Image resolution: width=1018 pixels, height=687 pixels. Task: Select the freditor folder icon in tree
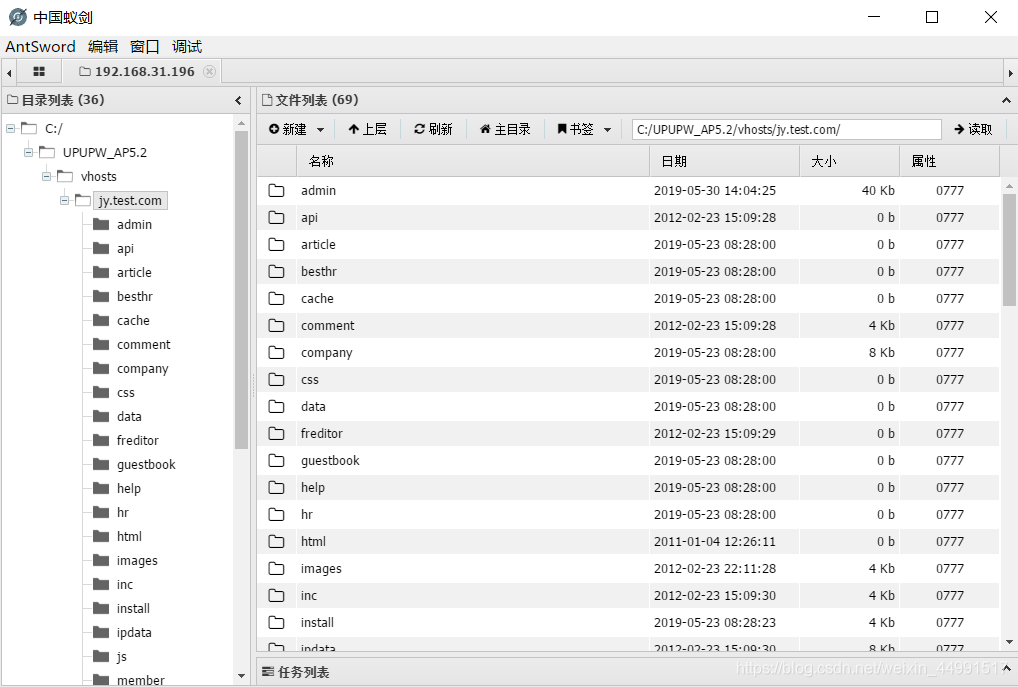(x=101, y=441)
